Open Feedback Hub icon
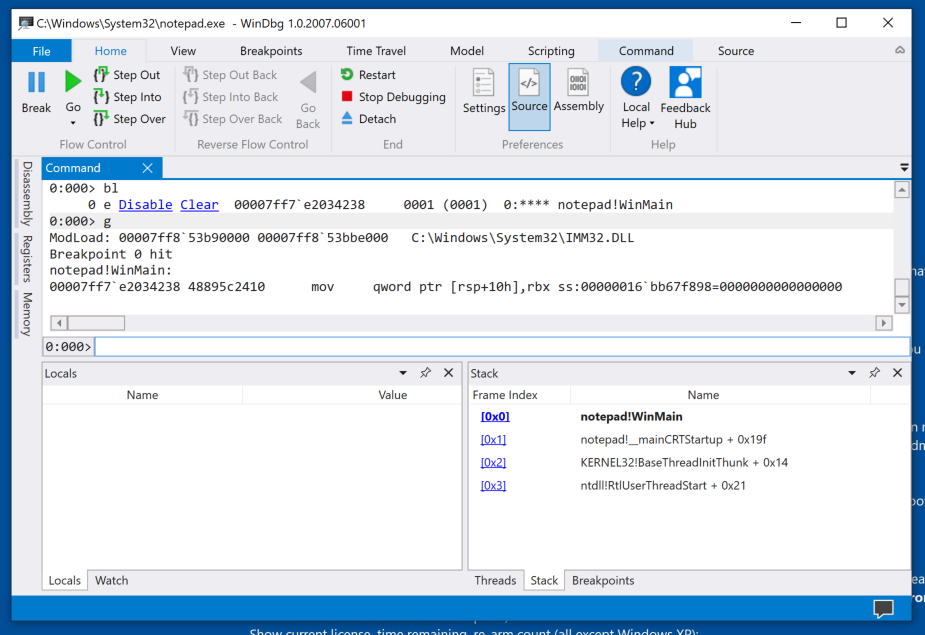The height and width of the screenshot is (635, 925). (x=685, y=84)
